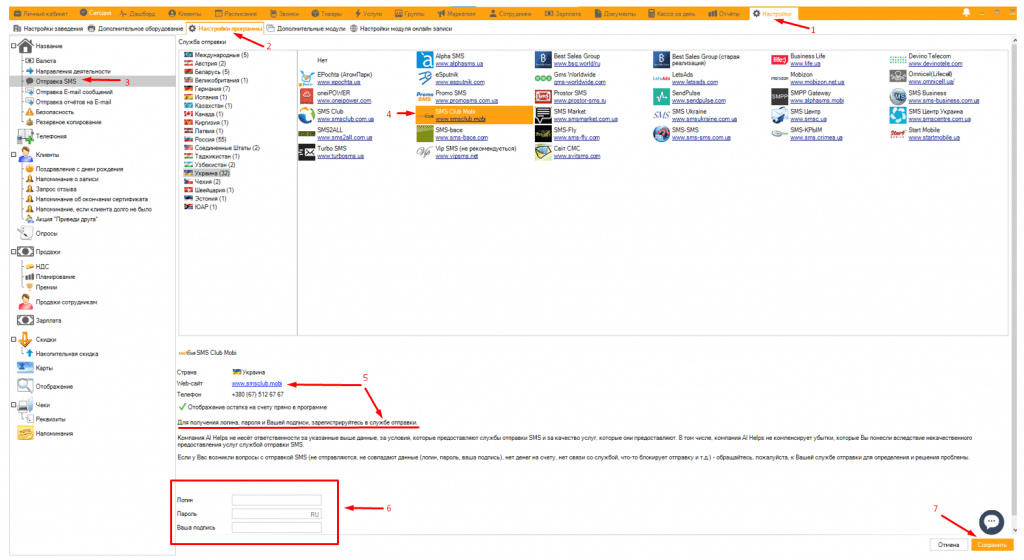The image size is (1024, 560).
Task: Click the oneiPOWER provider icon
Action: tap(306, 97)
